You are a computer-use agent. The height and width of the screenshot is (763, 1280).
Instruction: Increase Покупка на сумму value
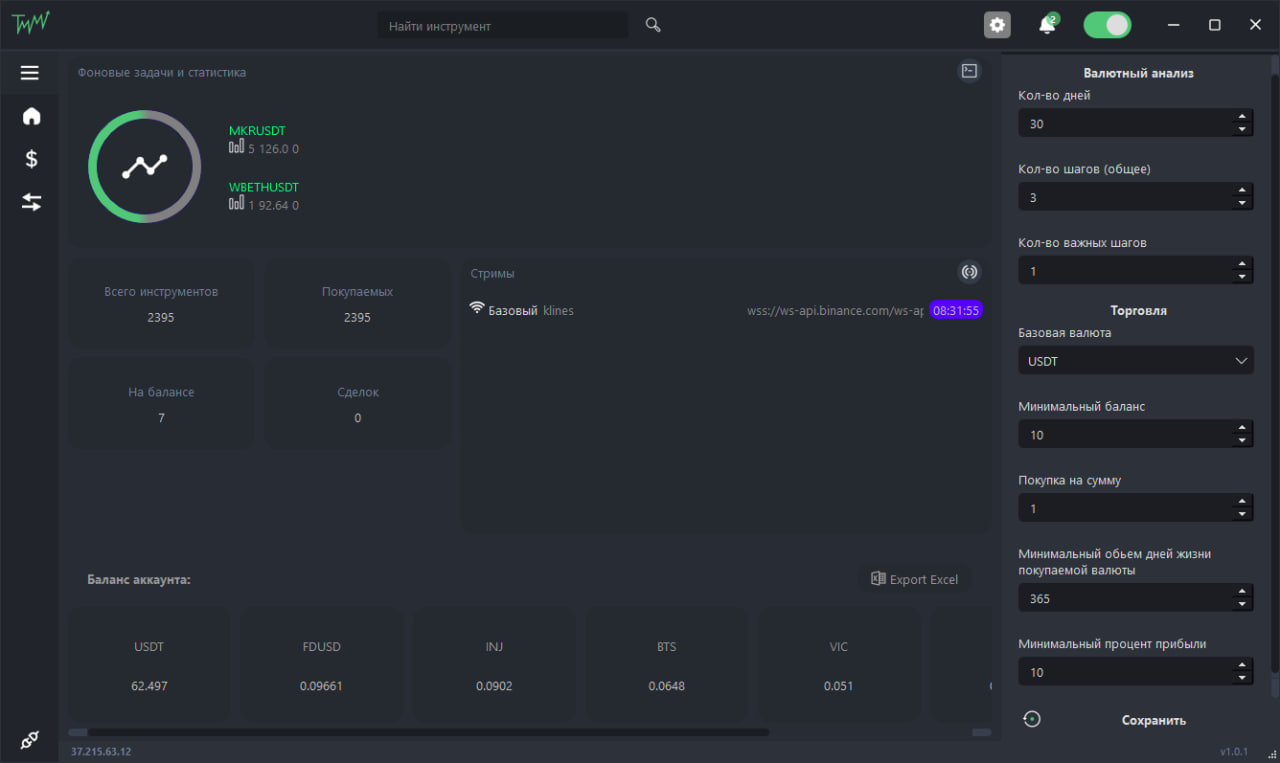(x=1242, y=502)
